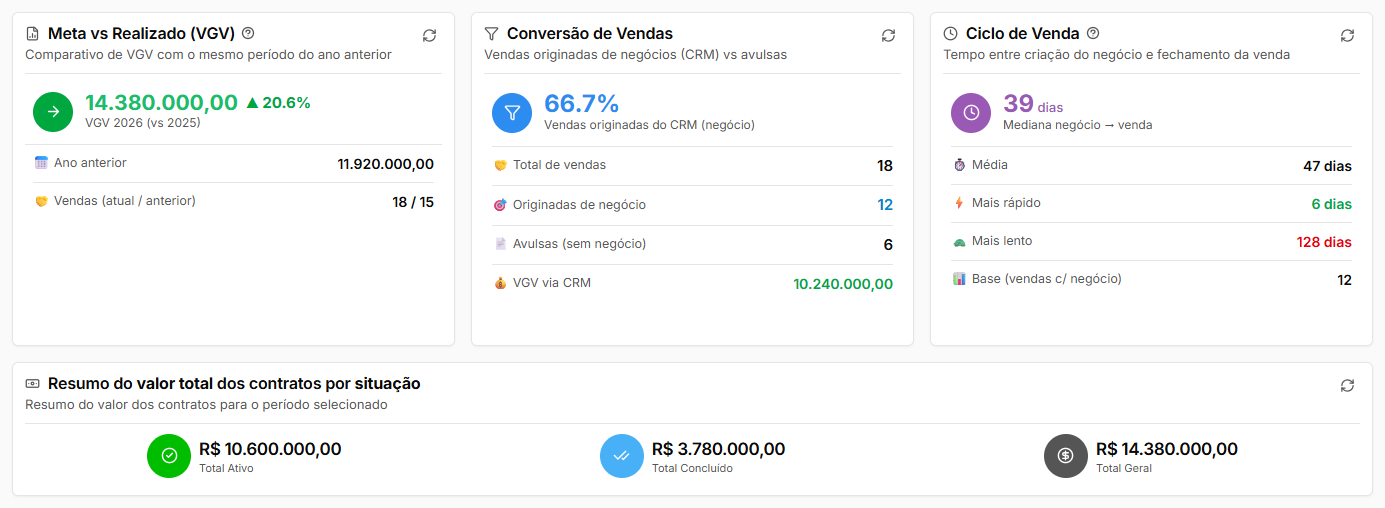Click the dark dollar circle icon for Total Geral

pos(1065,456)
